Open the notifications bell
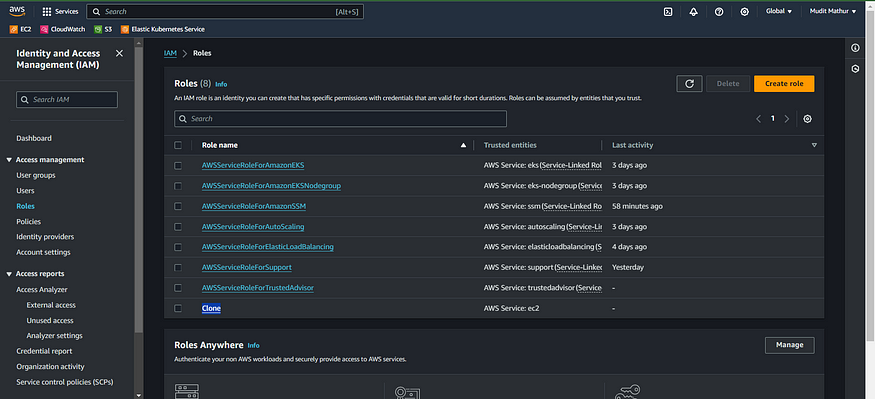Screen dimensions: 875x399 coord(694,12)
